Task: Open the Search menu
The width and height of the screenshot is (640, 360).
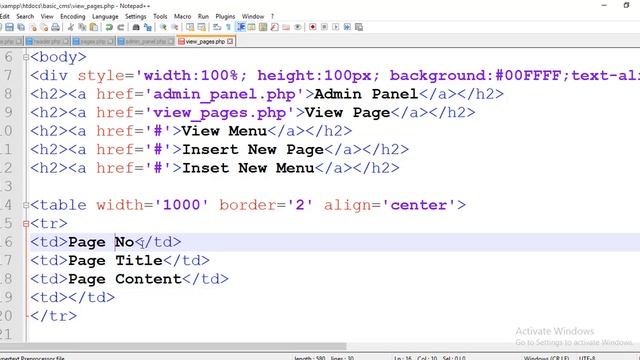Action: coord(25,16)
